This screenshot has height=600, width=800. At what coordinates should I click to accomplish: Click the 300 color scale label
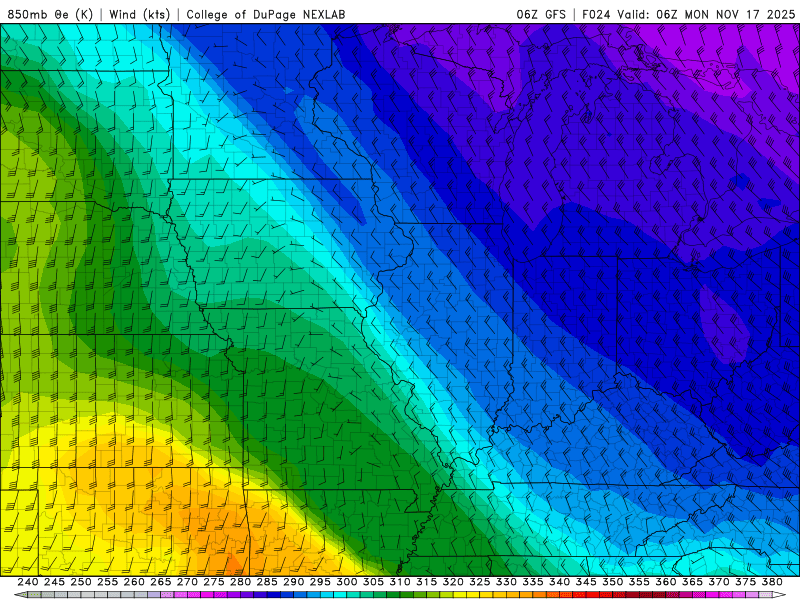pos(346,582)
